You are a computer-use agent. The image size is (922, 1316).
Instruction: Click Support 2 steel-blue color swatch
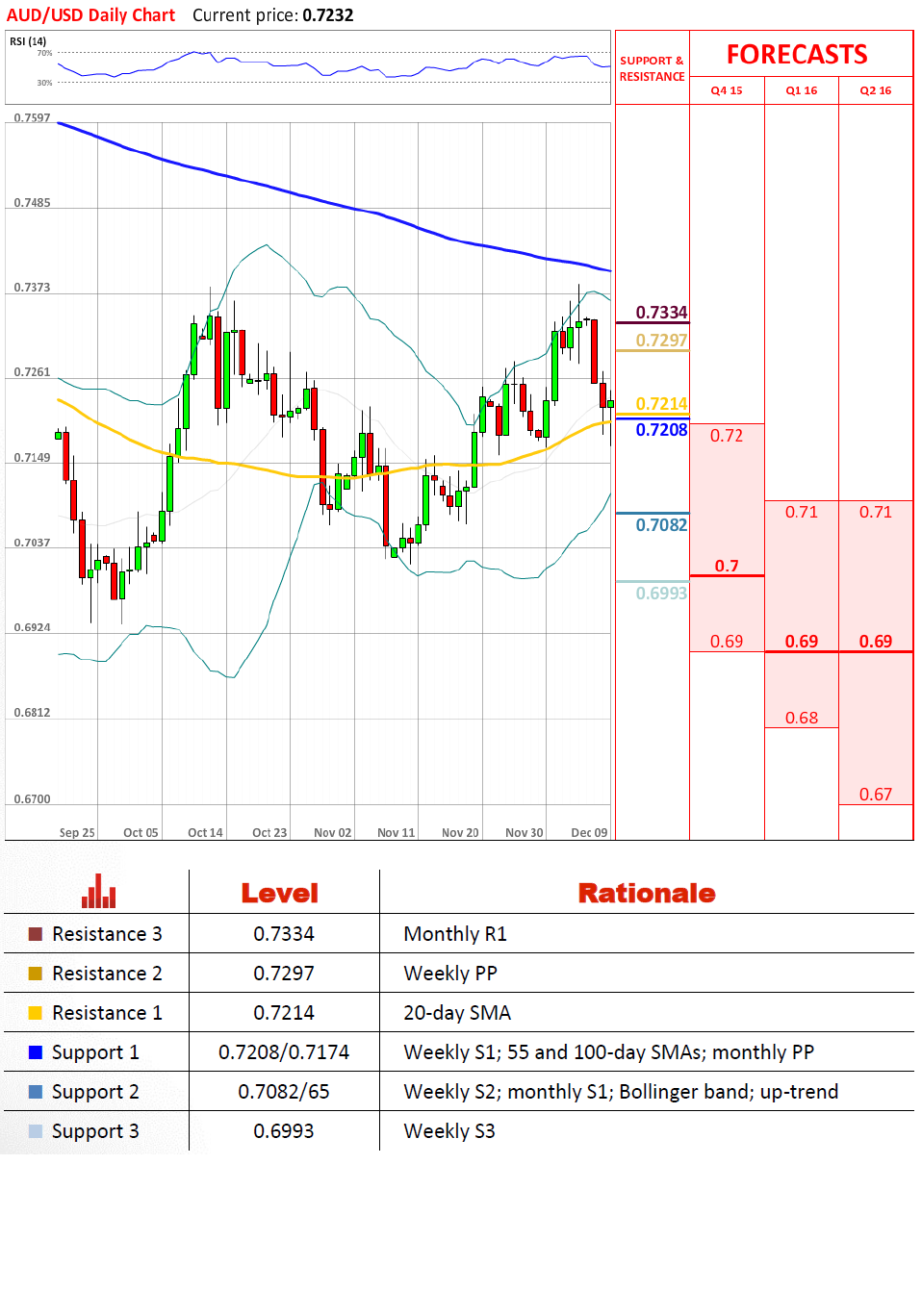tap(36, 1092)
